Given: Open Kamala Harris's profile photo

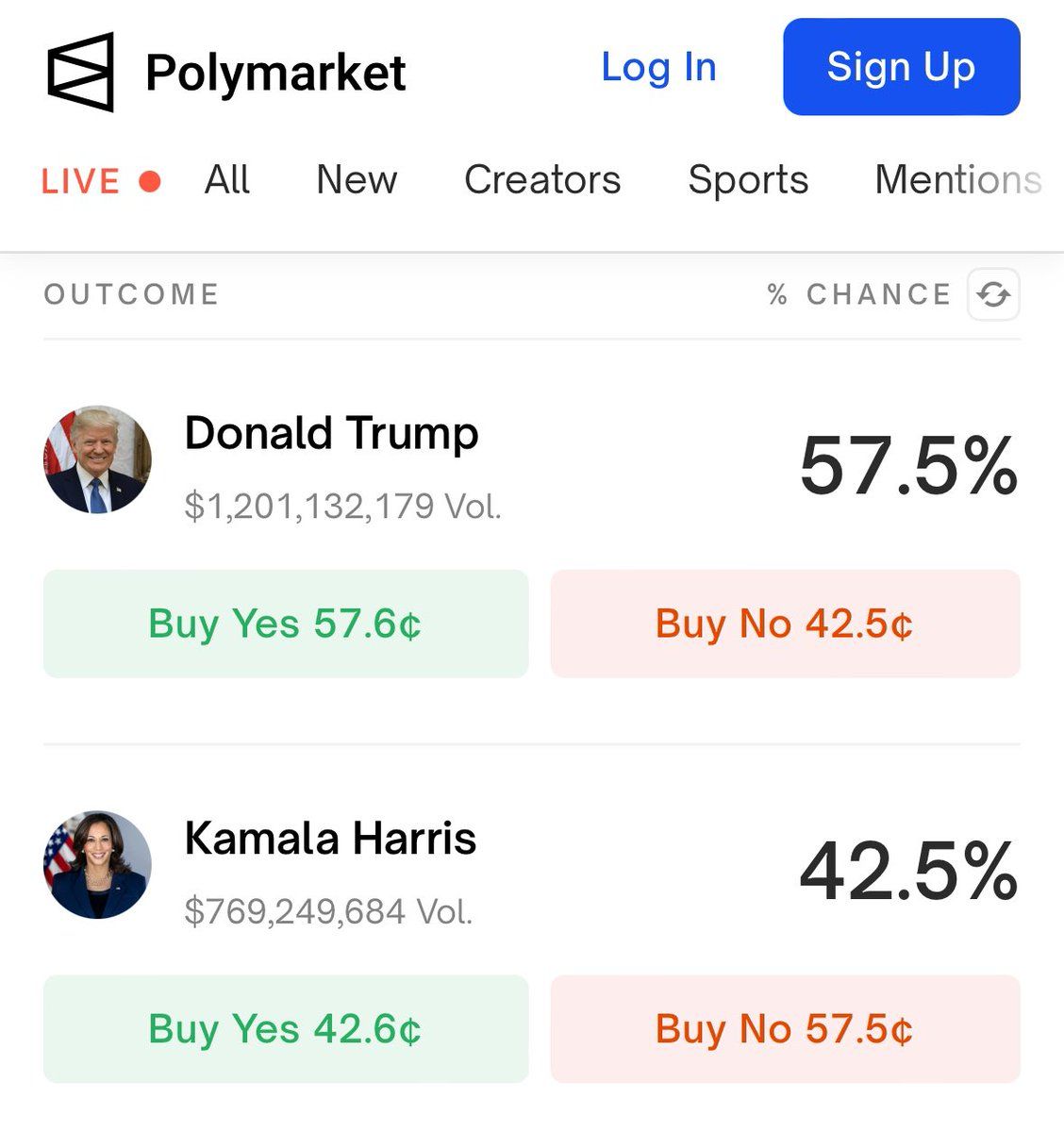Looking at the screenshot, I should (x=97, y=865).
